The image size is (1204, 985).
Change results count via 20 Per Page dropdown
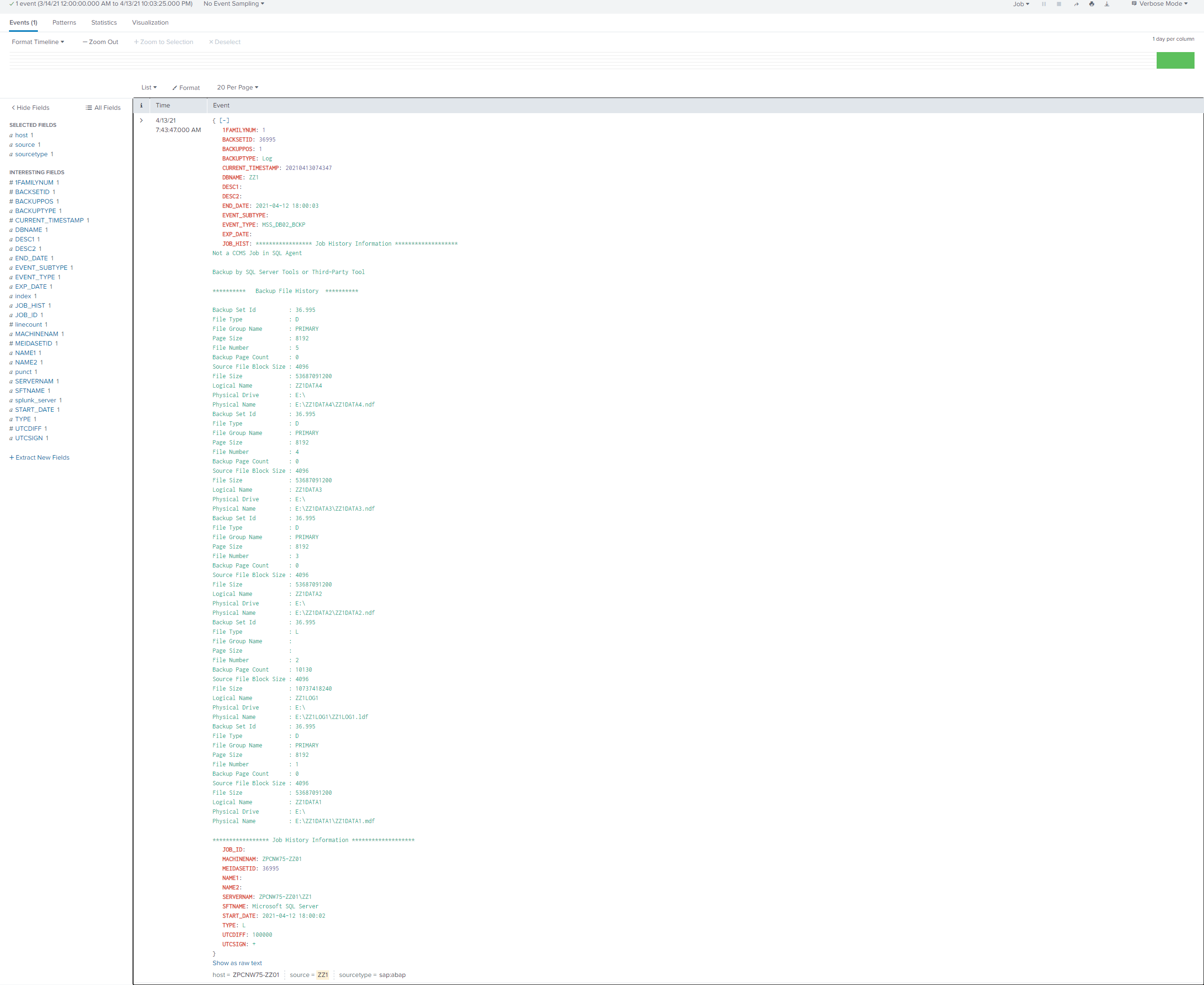237,88
